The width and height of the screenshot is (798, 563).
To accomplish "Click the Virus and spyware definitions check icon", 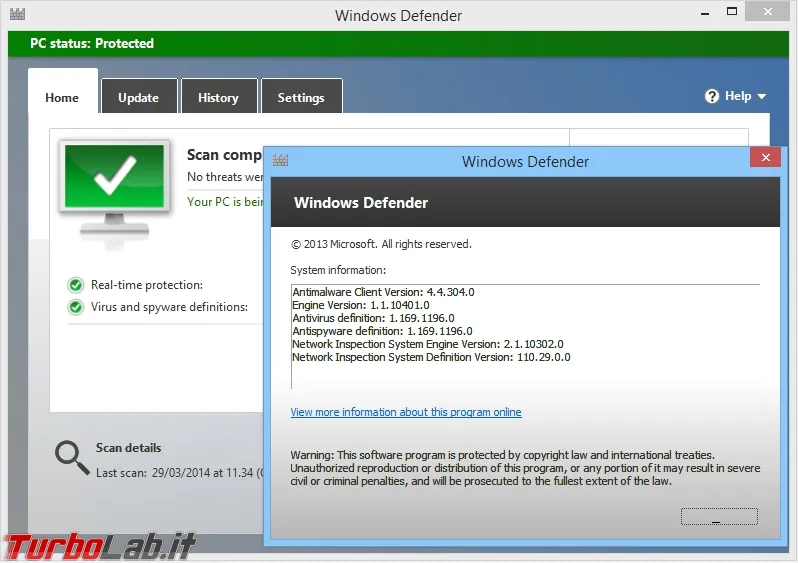I will (x=76, y=307).
